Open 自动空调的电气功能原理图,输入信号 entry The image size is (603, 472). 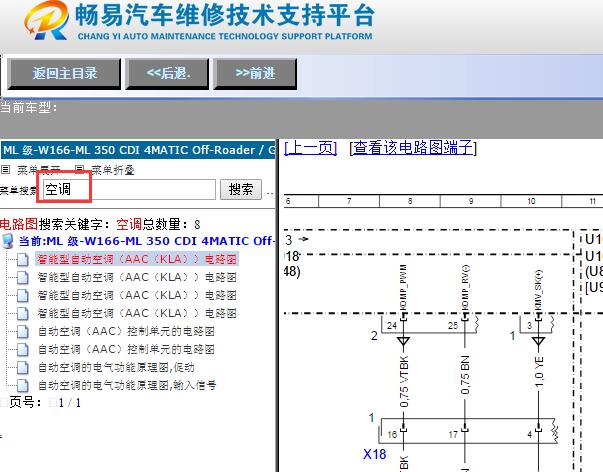click(x=127, y=385)
